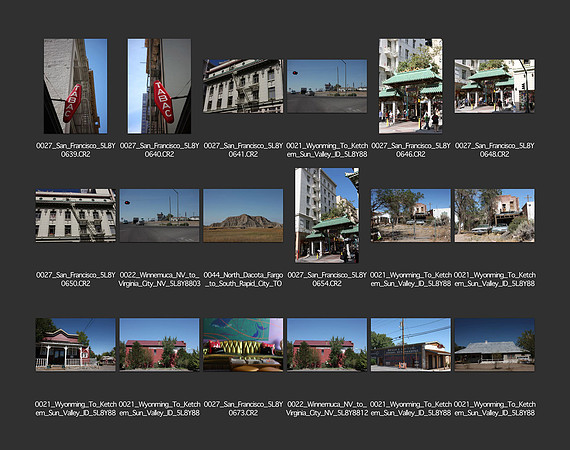Open the building facade photo 0641.CR2

click(x=243, y=86)
